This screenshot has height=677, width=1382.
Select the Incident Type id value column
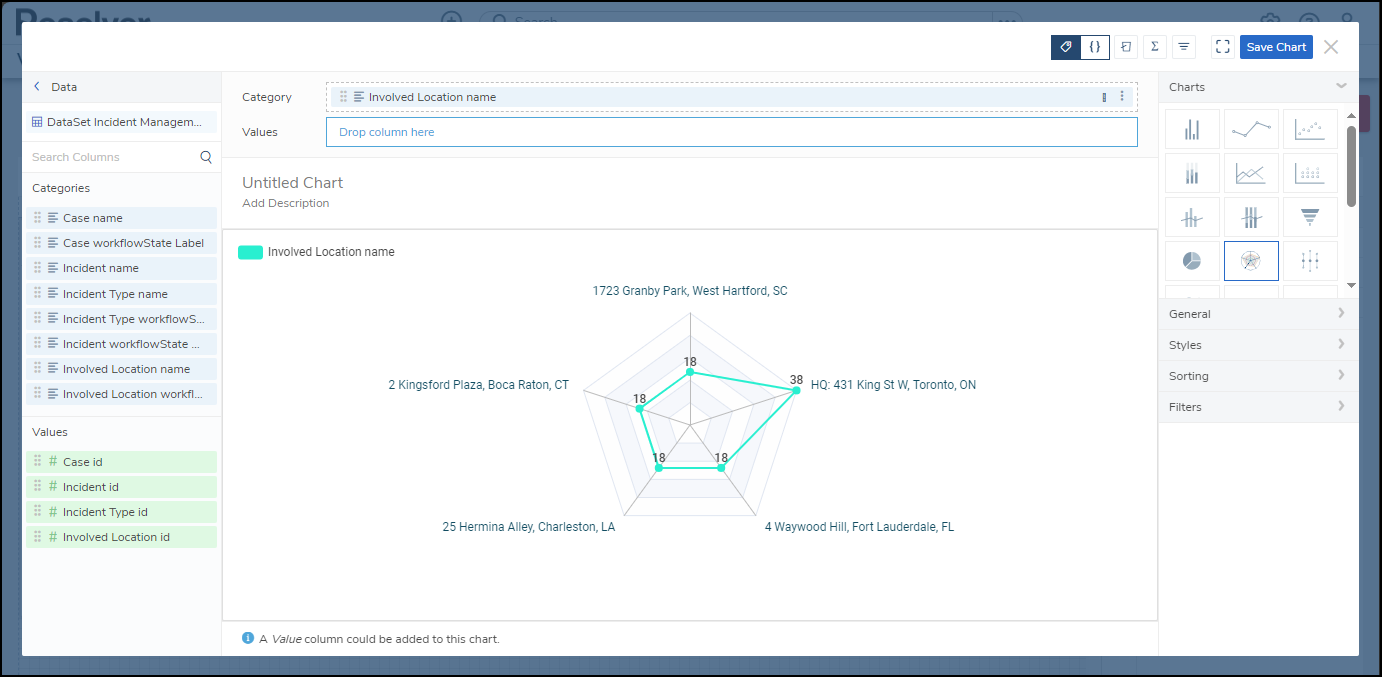[x=121, y=512]
